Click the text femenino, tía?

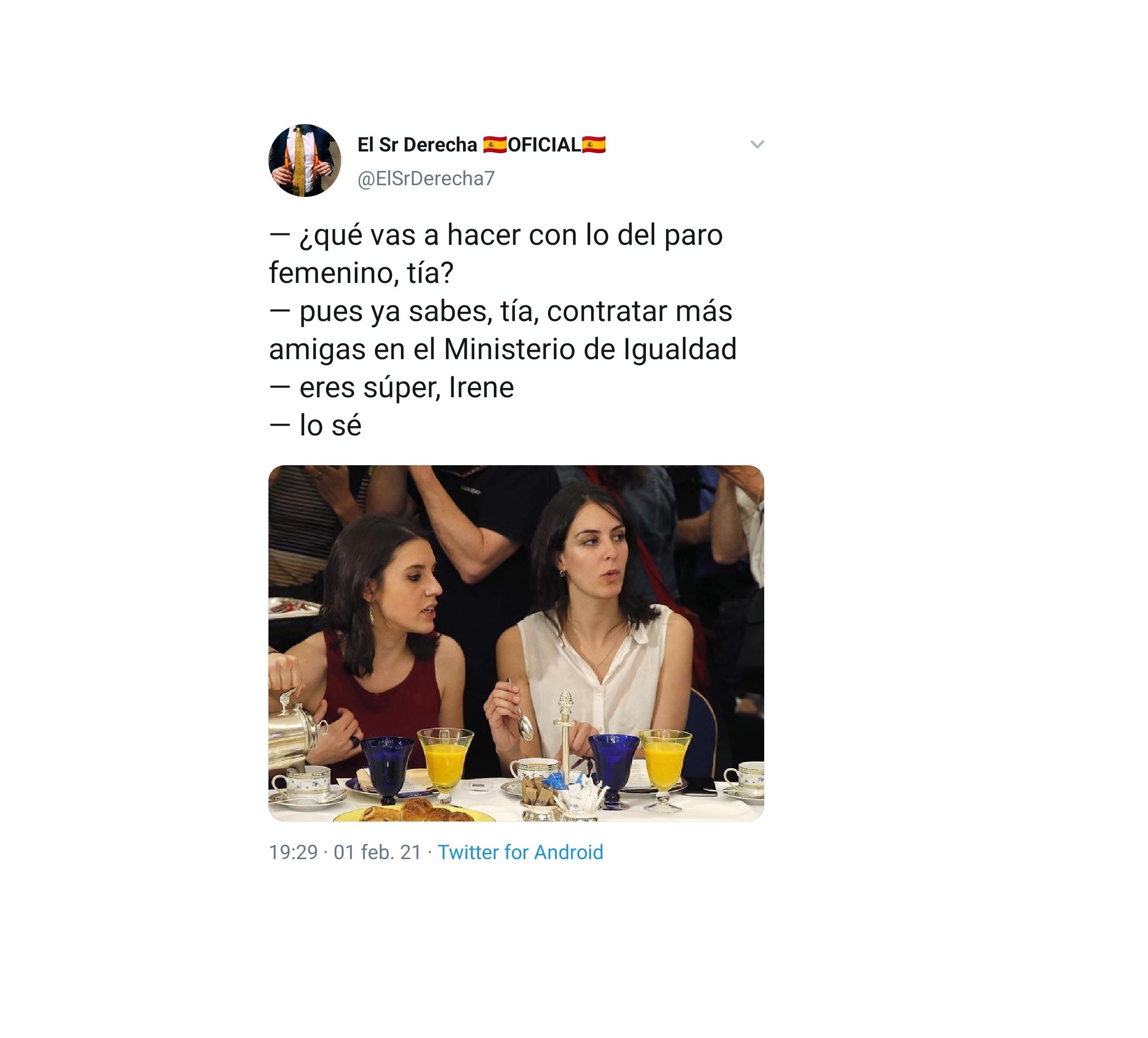pos(361,273)
